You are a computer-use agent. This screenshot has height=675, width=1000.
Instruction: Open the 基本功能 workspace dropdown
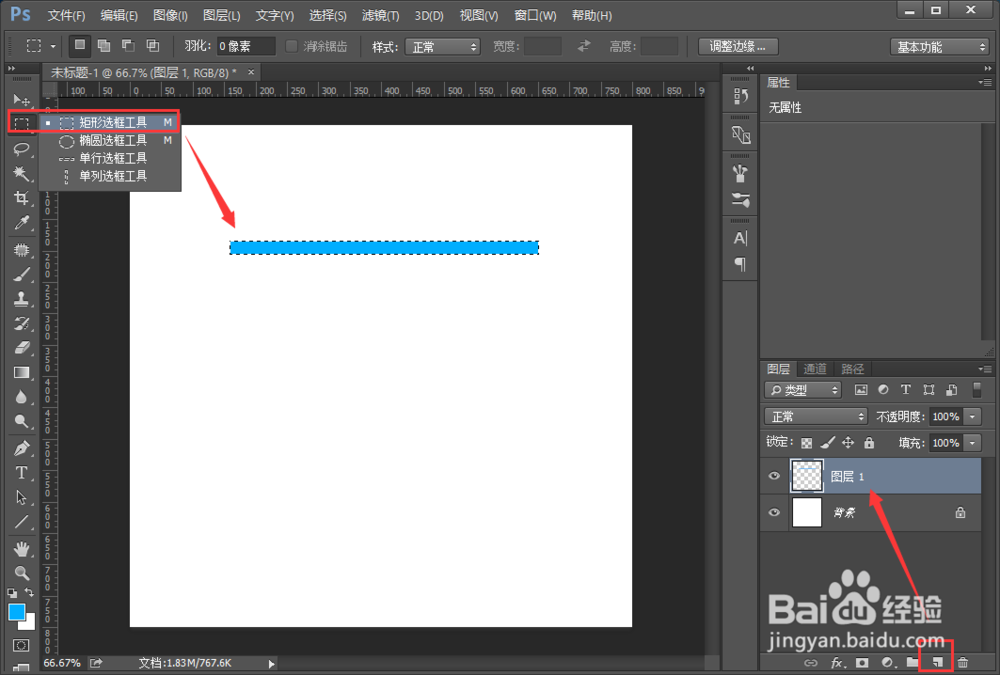coord(939,47)
